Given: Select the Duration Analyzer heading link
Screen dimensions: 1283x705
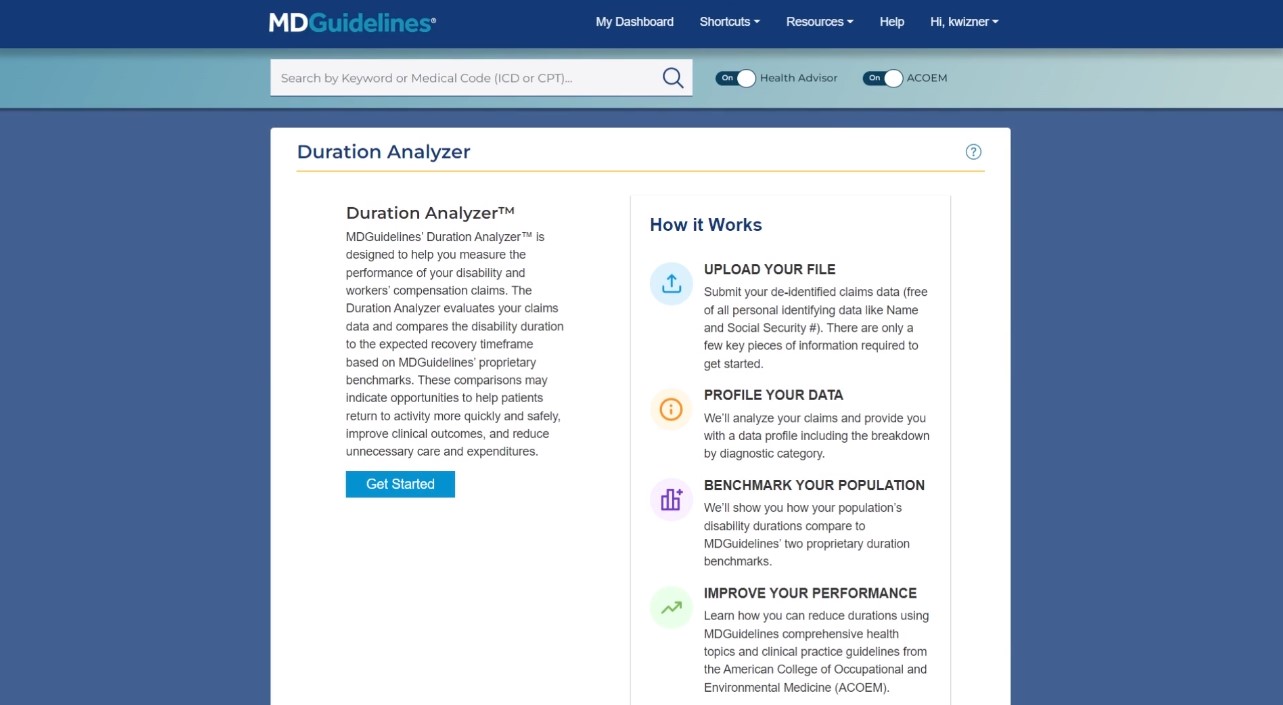Looking at the screenshot, I should (383, 151).
